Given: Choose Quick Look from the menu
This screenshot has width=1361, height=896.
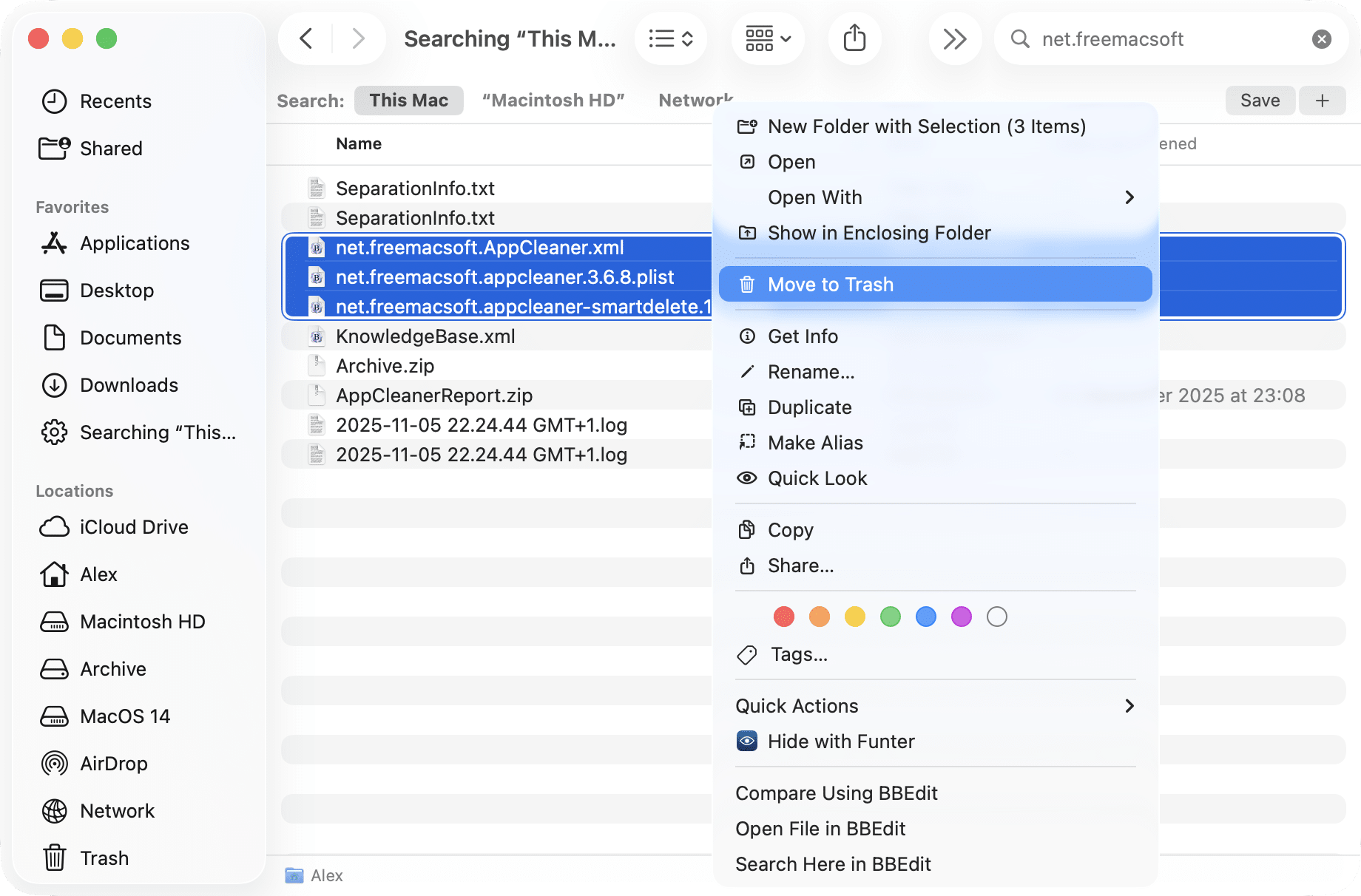Looking at the screenshot, I should coord(935,478).
